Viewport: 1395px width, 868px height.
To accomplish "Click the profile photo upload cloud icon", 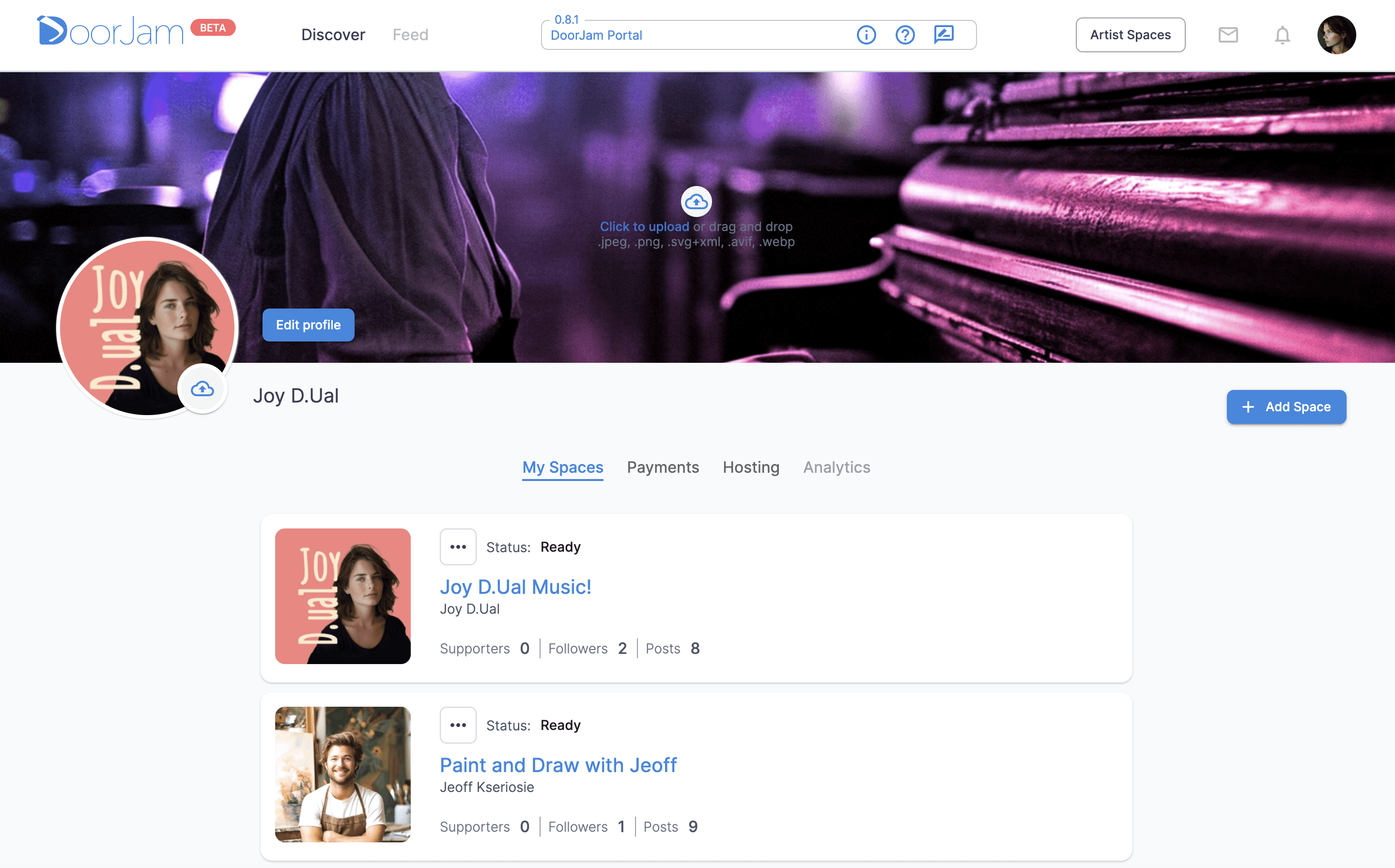I will pos(202,388).
